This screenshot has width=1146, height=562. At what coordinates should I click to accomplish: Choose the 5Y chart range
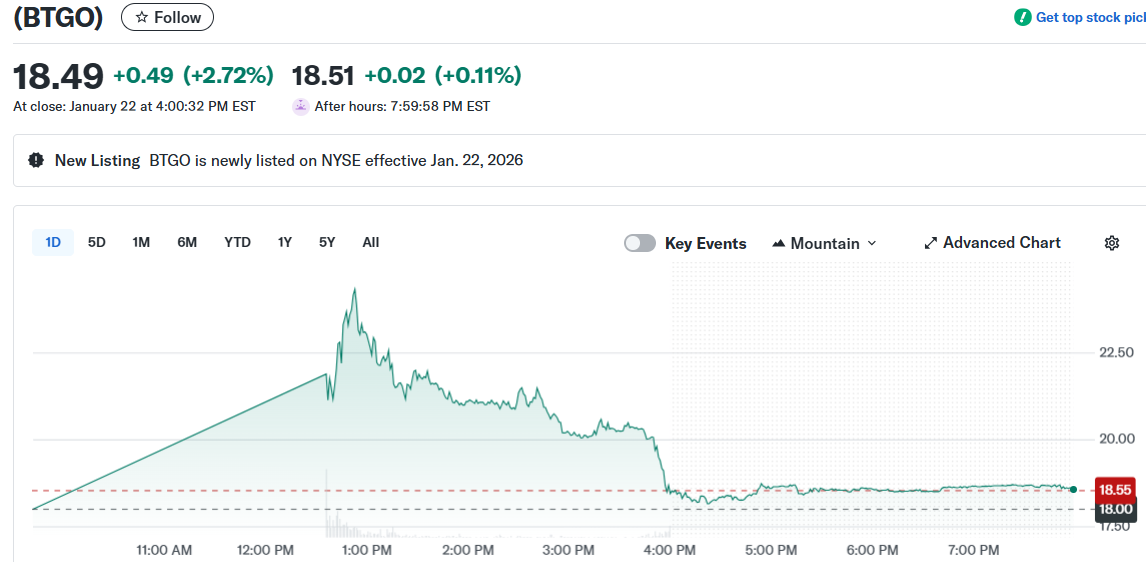point(327,242)
